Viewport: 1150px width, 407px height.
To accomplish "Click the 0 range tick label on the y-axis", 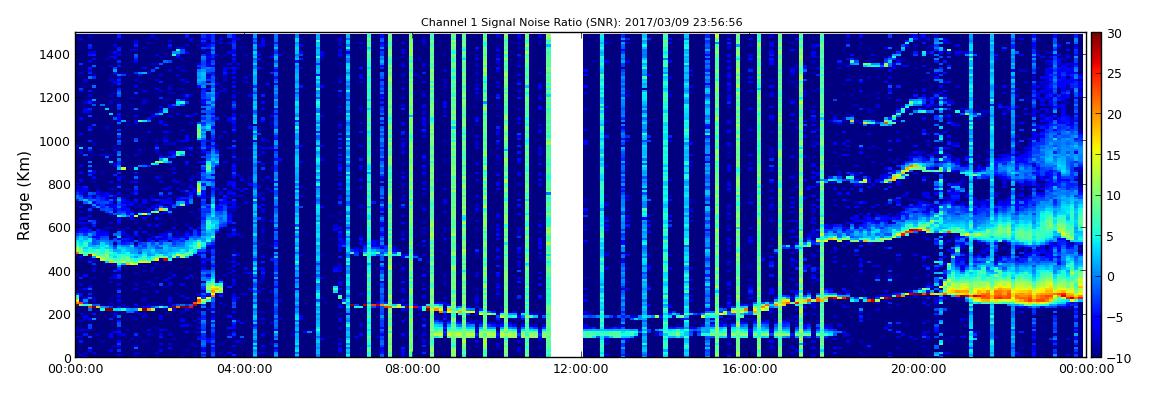I will pyautogui.click(x=67, y=358).
